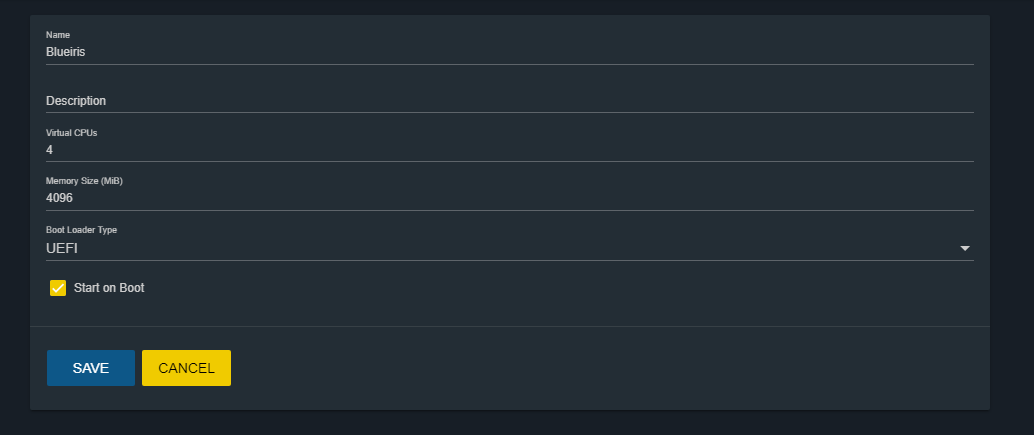The image size is (1034, 435).
Task: Click the small Name label
Action: [x=58, y=35]
